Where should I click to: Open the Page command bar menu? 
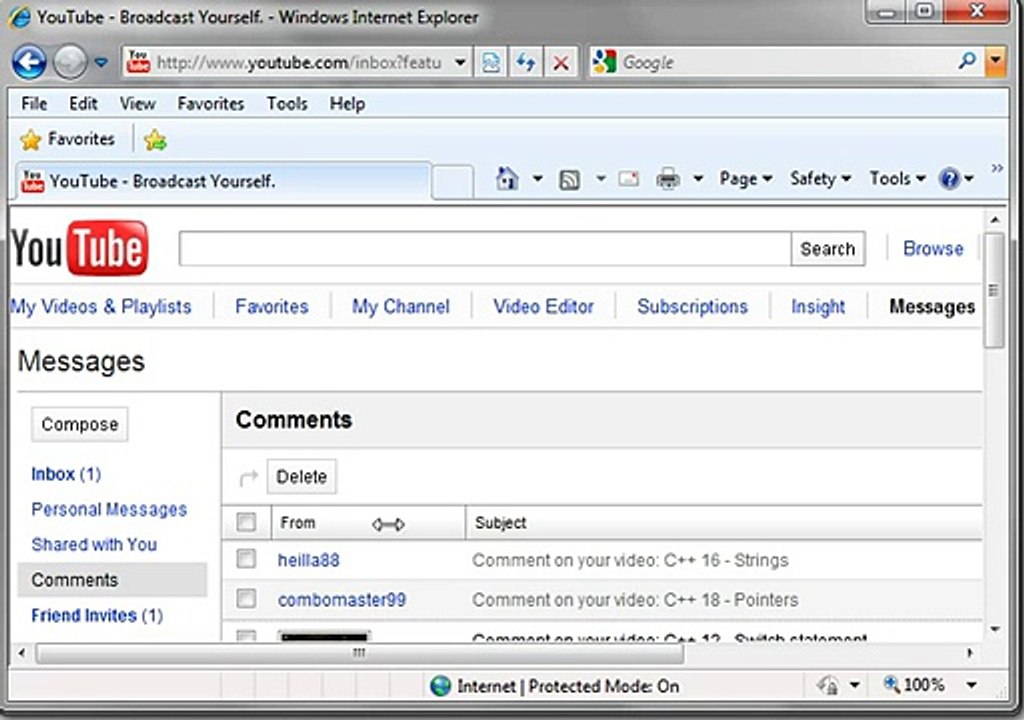pyautogui.click(x=746, y=178)
